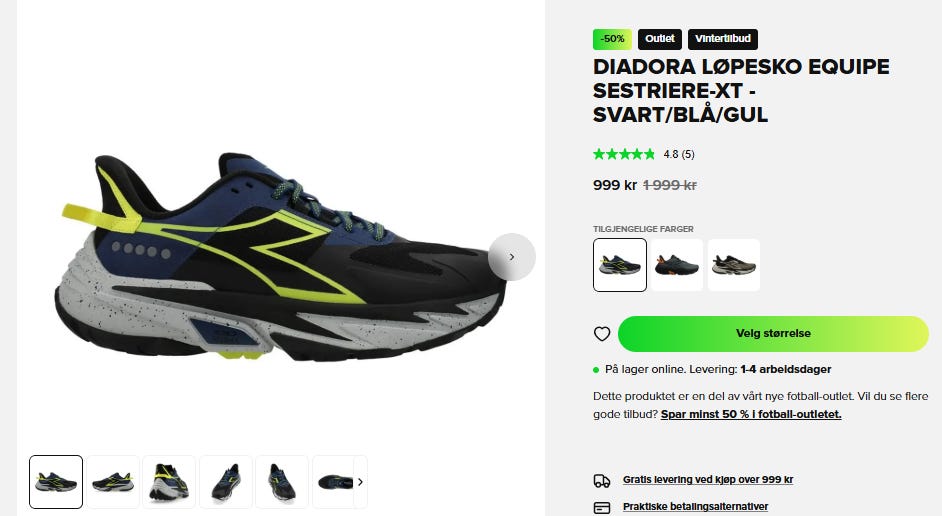
Task: Advance thumbnail strip with small chevron
Action: tap(360, 482)
